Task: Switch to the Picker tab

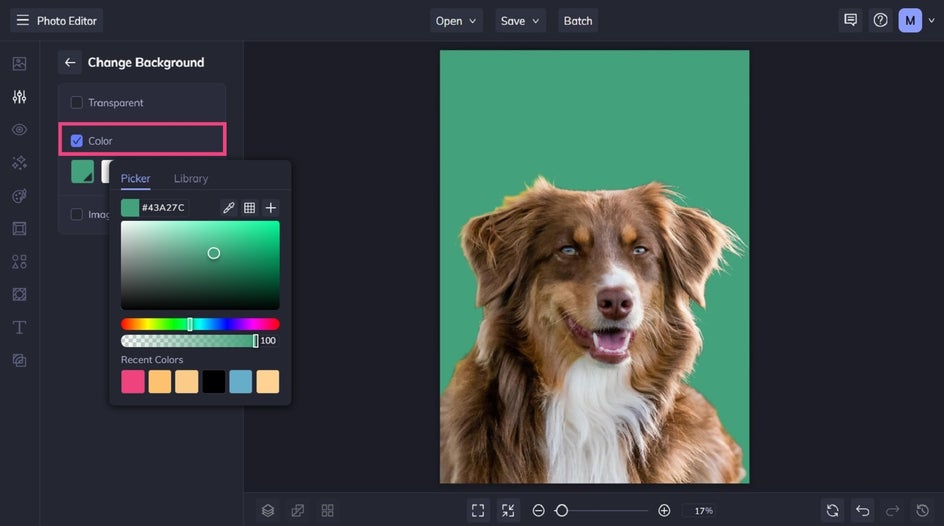Action: click(x=135, y=179)
